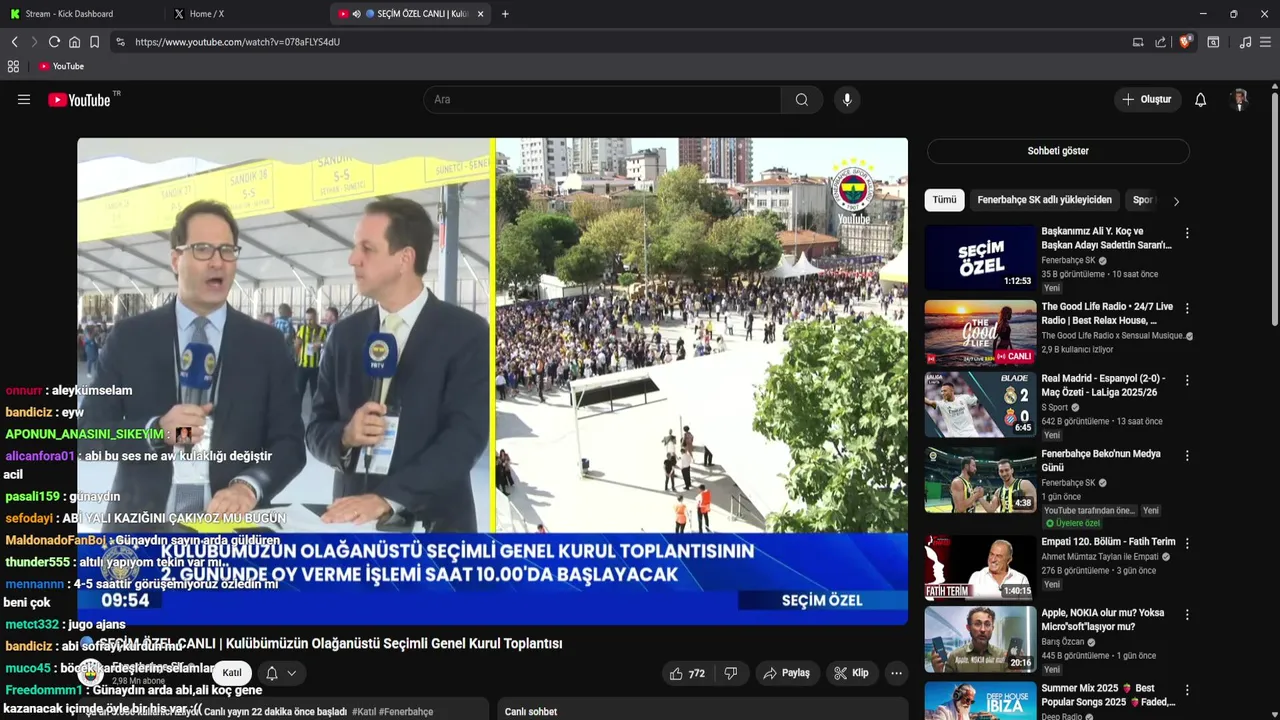Open the account avatar menu
Screen dimensions: 1280x720
1240,100
